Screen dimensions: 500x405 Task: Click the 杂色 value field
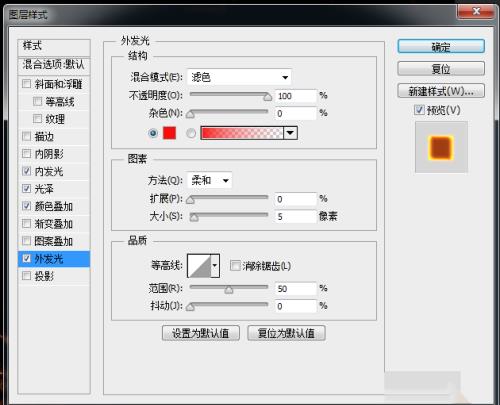click(296, 114)
